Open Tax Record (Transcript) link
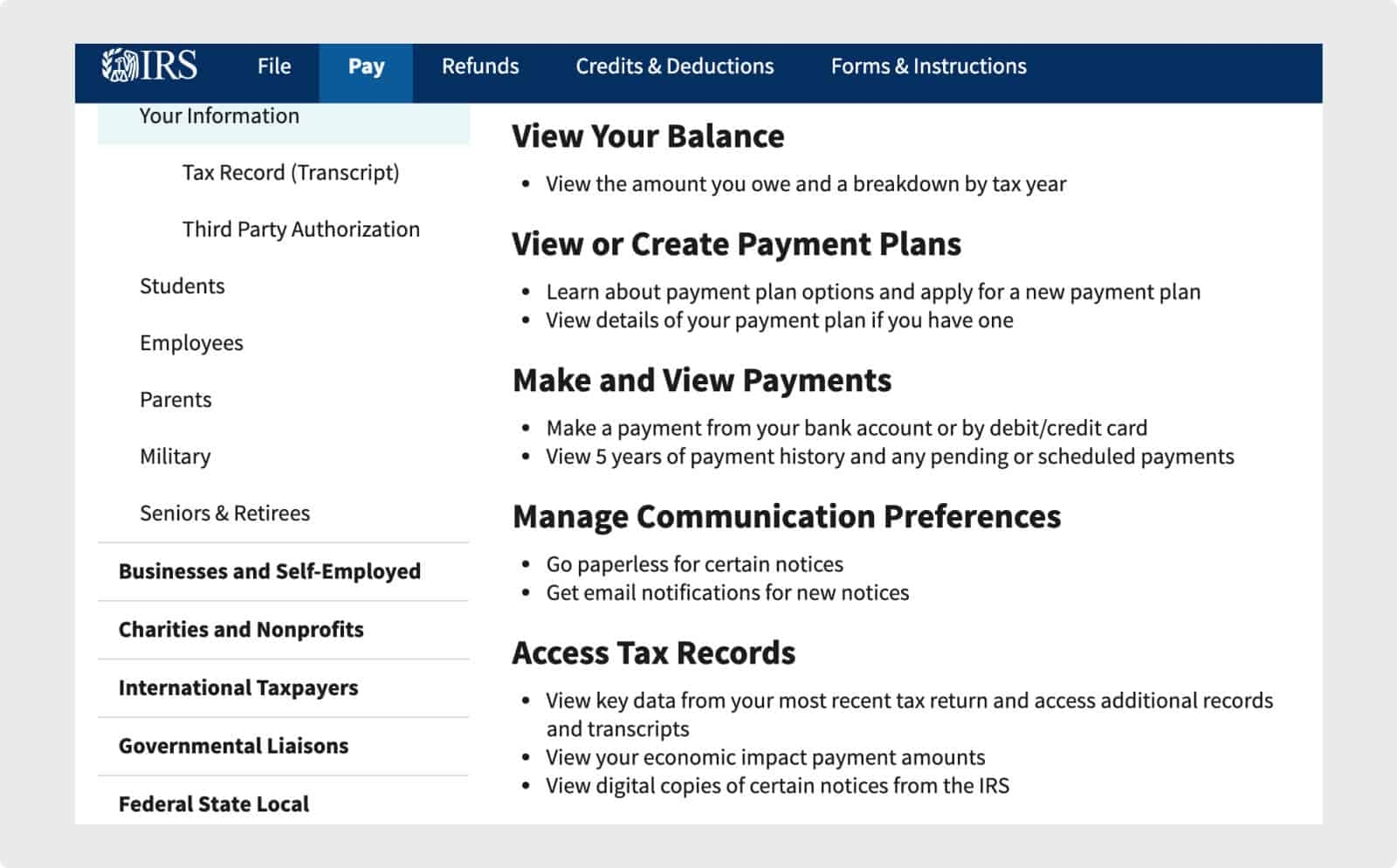The width and height of the screenshot is (1397, 868). pyautogui.click(x=291, y=173)
